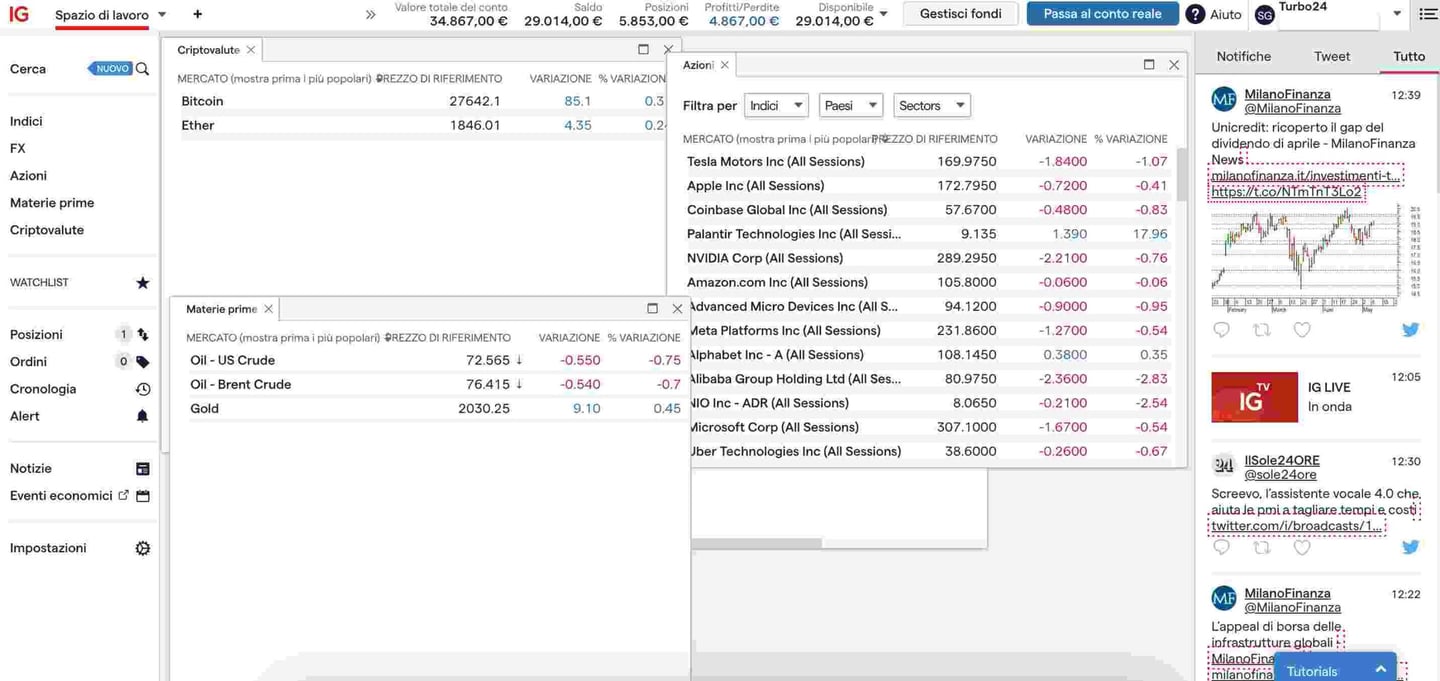This screenshot has width=1440, height=681.
Task: Like the Unicredit tweet with heart icon
Action: pyautogui.click(x=1301, y=330)
